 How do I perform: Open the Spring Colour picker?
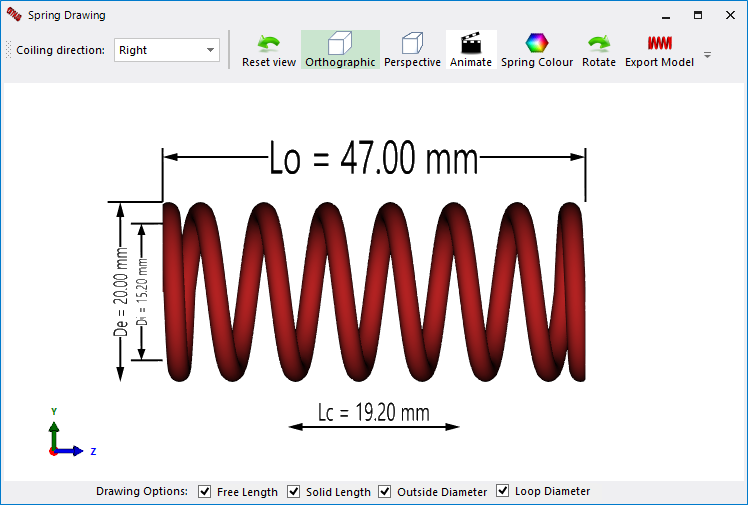point(537,50)
